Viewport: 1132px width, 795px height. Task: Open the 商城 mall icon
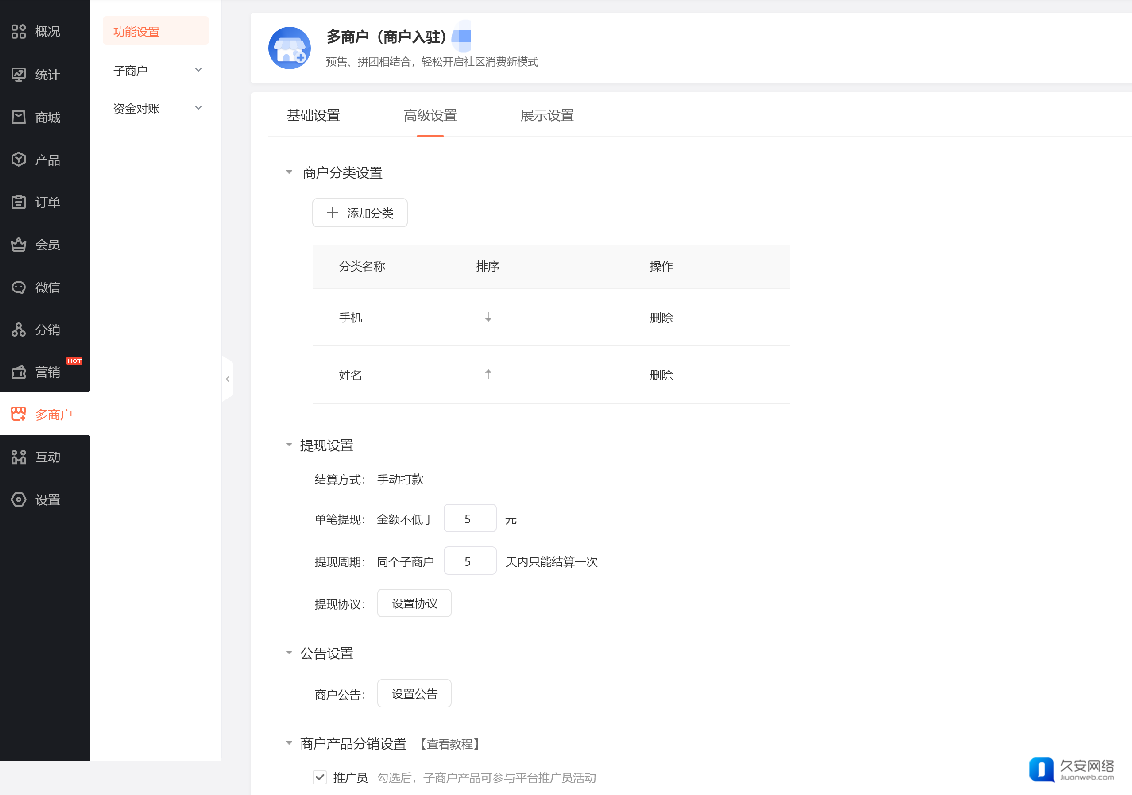(19, 117)
